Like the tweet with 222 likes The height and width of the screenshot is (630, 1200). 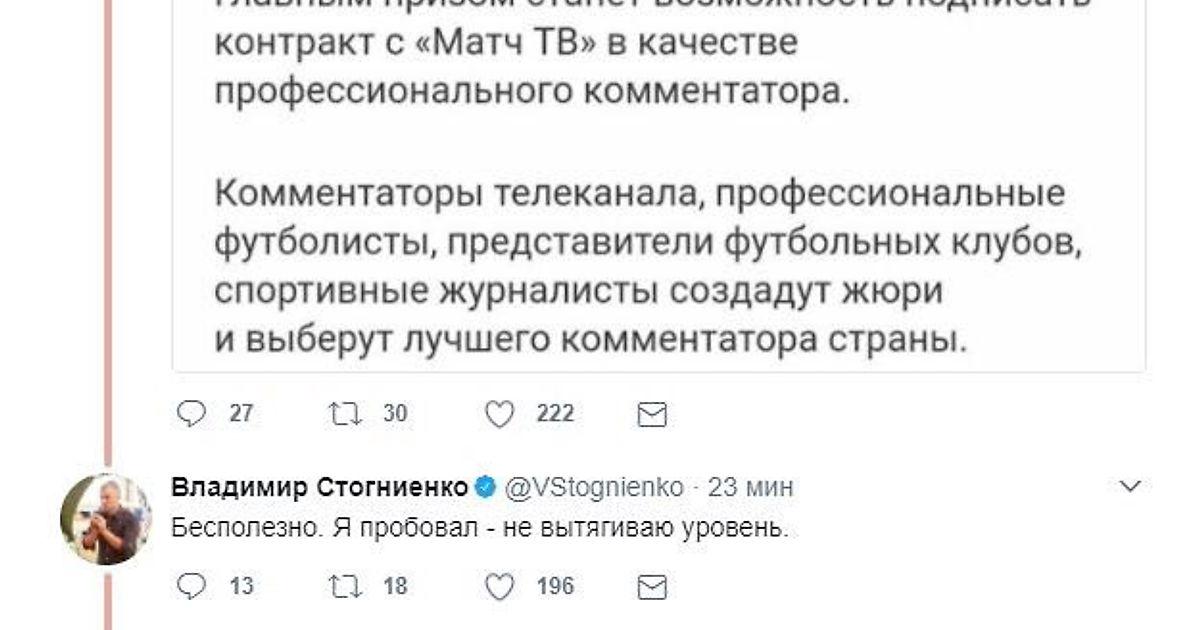point(499,413)
